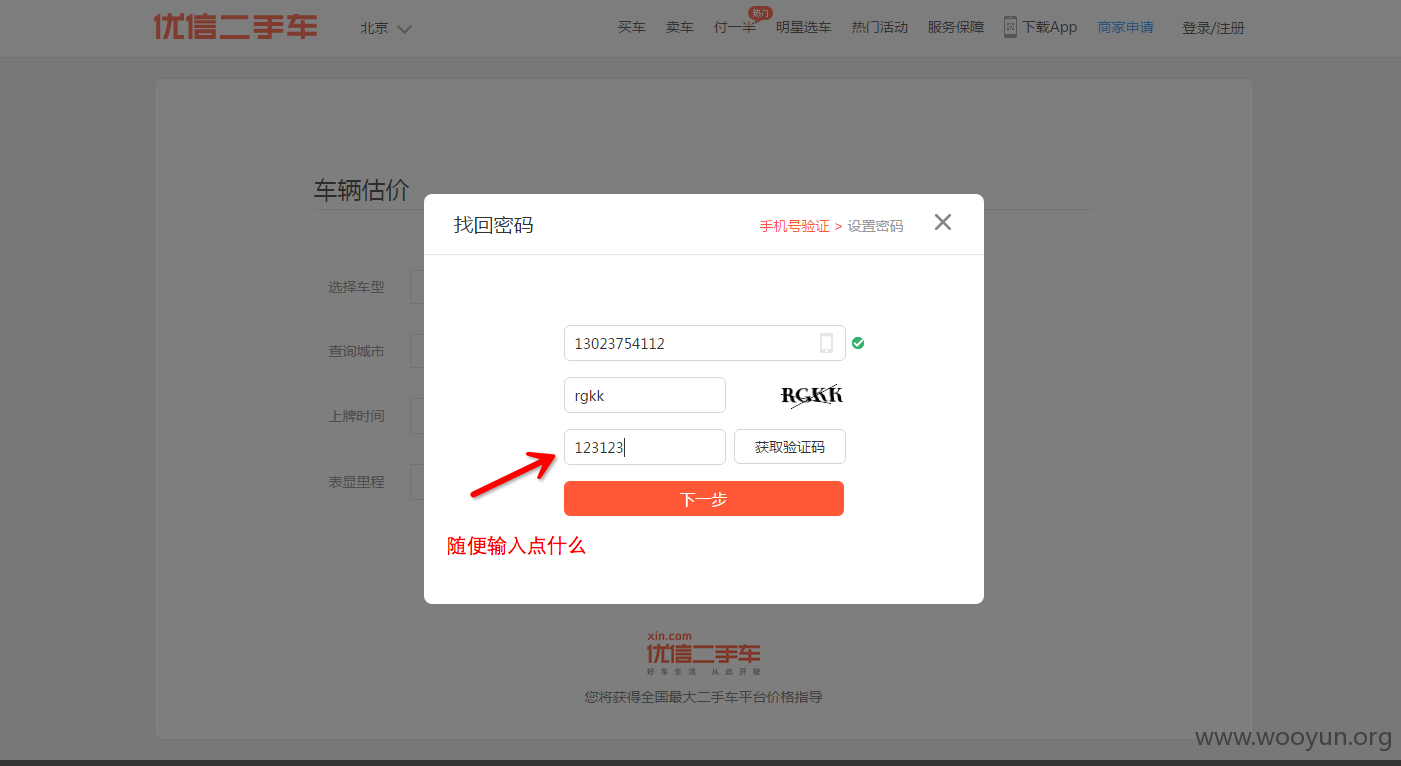Open the 卖车 nav menu item
This screenshot has height=766, width=1401.
click(x=680, y=28)
